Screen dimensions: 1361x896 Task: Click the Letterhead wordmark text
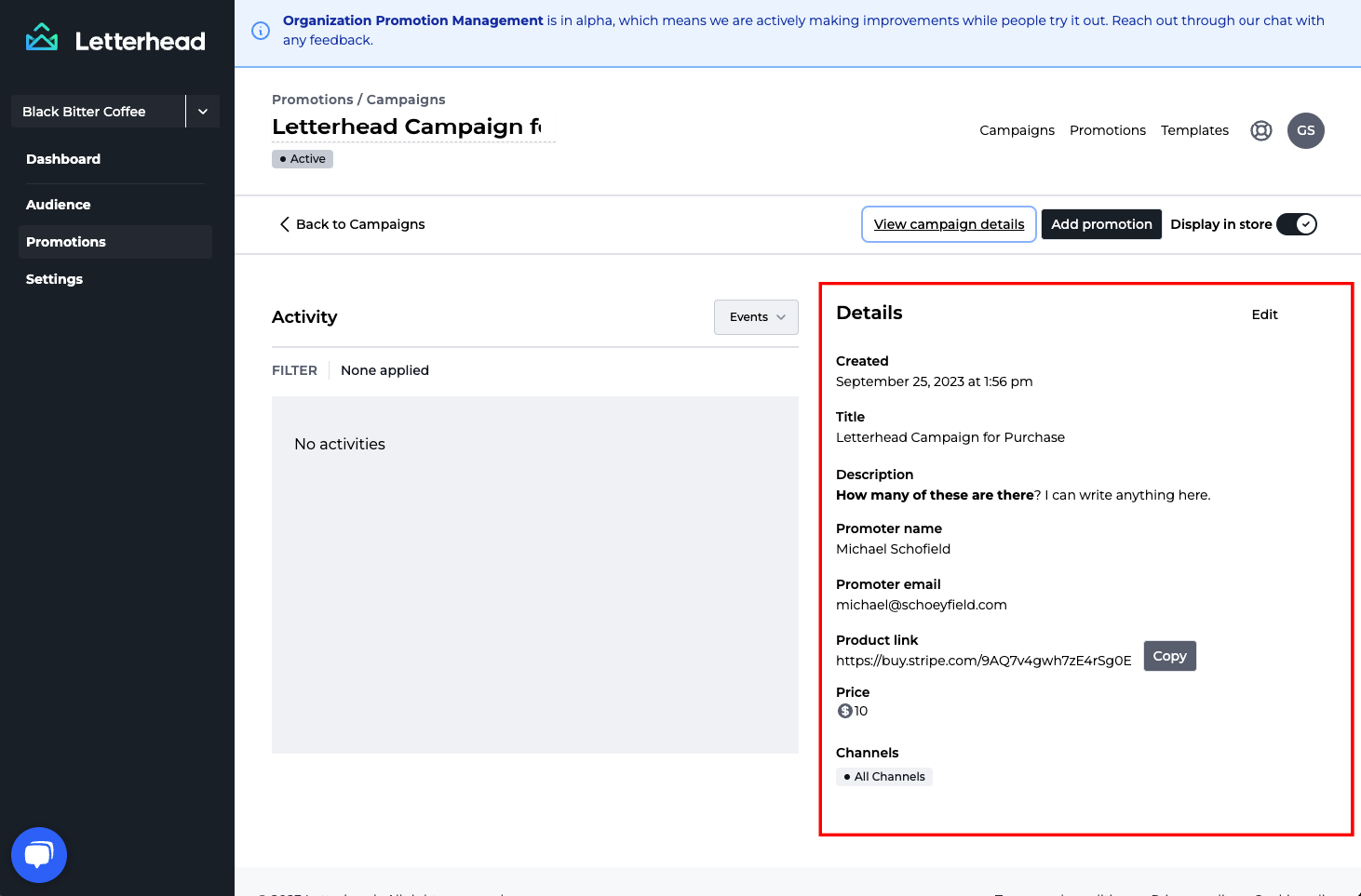(141, 41)
